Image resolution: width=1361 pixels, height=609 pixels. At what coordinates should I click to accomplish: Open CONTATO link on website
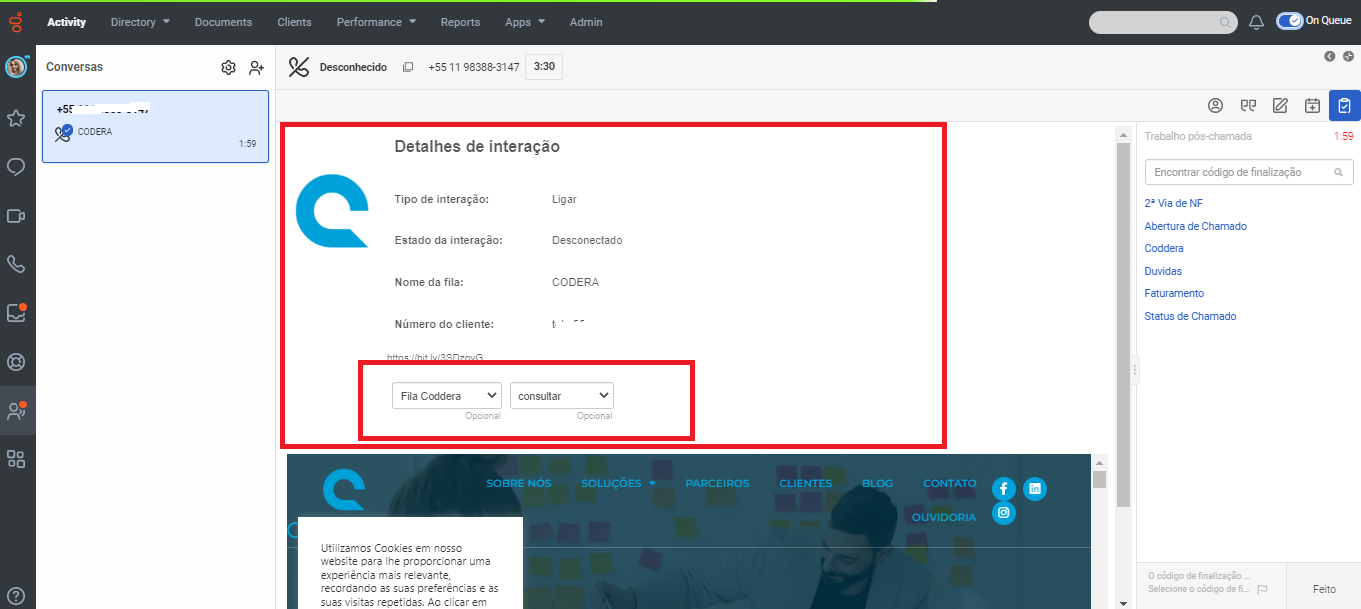point(950,483)
